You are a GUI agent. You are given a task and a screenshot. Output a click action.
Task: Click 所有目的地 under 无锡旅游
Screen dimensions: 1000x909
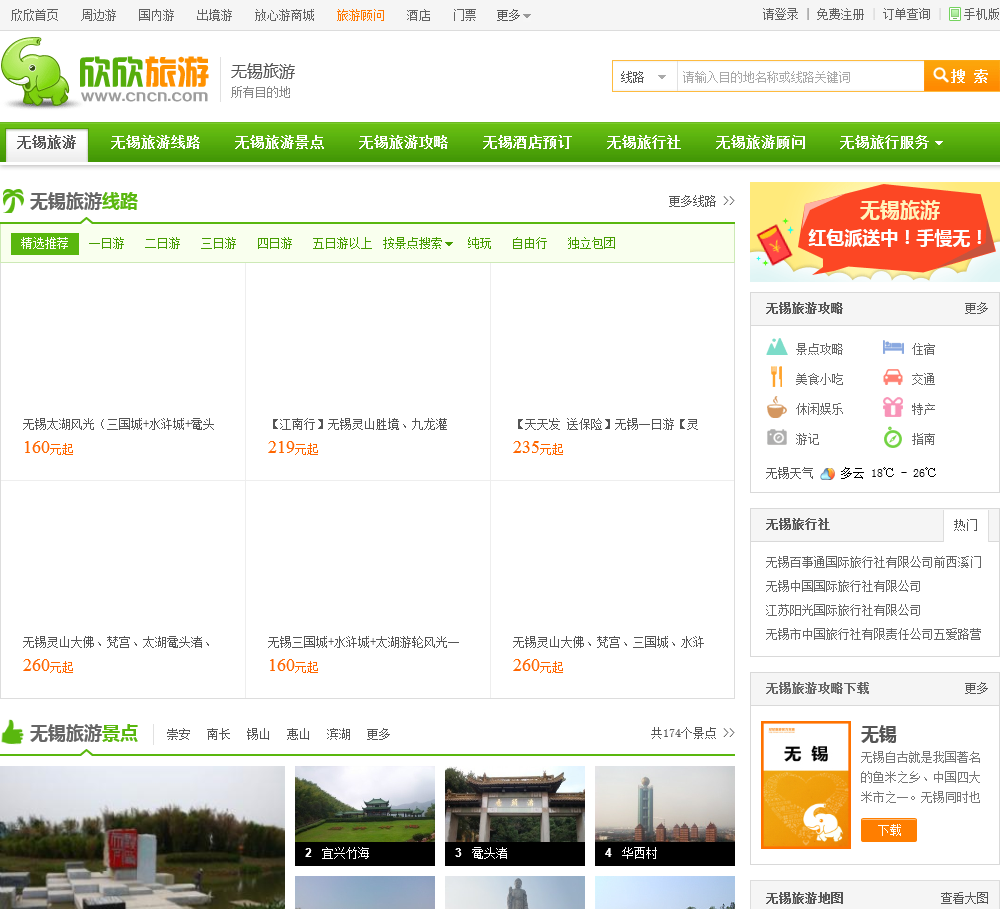tap(260, 92)
